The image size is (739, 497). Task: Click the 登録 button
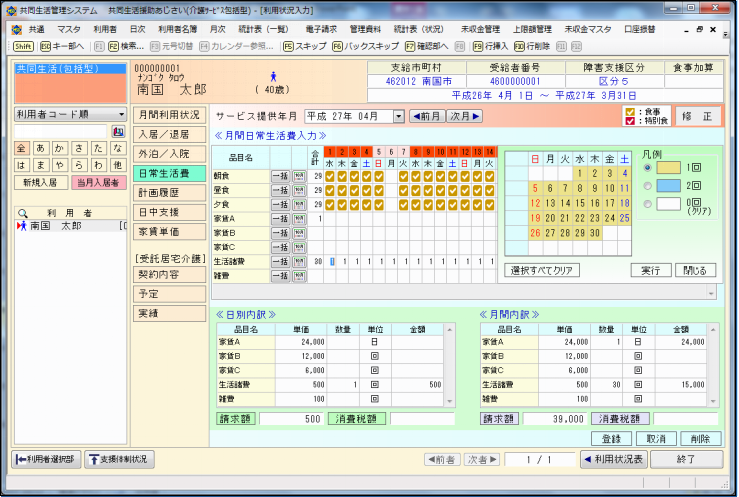click(611, 438)
